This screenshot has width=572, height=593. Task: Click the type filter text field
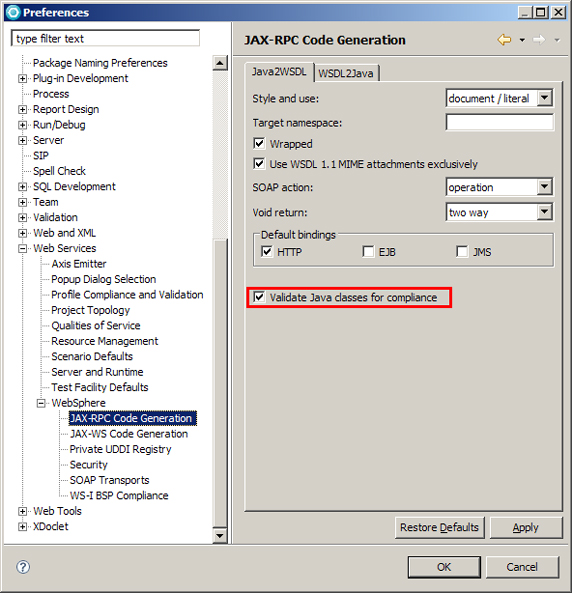106,39
